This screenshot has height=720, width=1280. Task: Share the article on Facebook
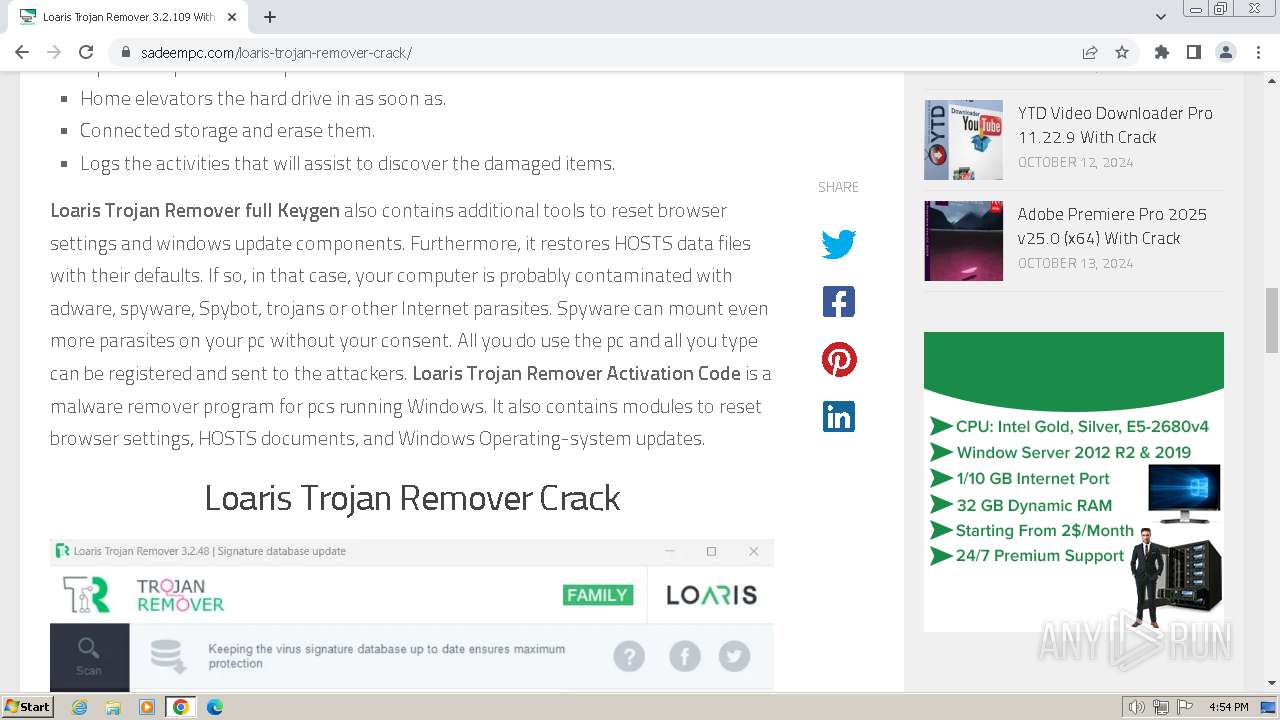(838, 301)
